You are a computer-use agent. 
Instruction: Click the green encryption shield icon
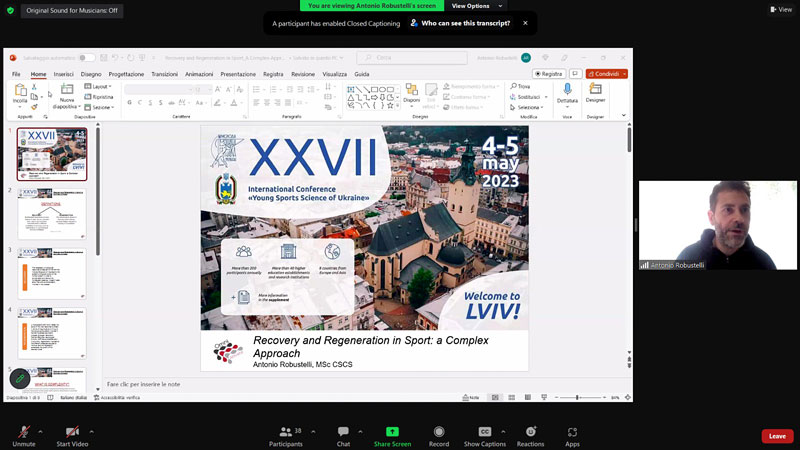coord(10,10)
